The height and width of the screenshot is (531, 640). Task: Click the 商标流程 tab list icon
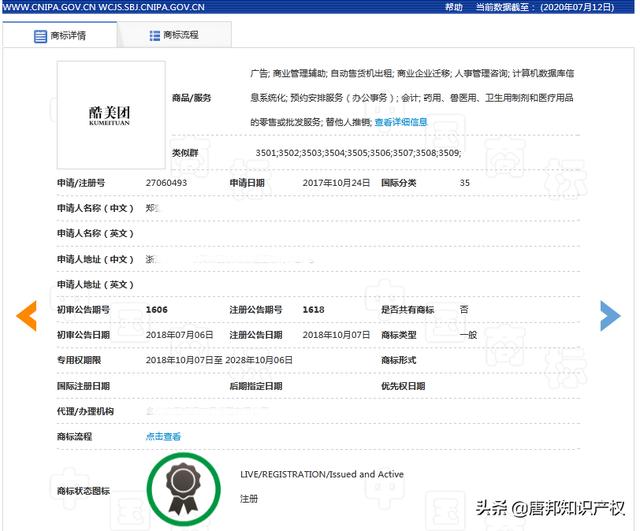(x=155, y=36)
